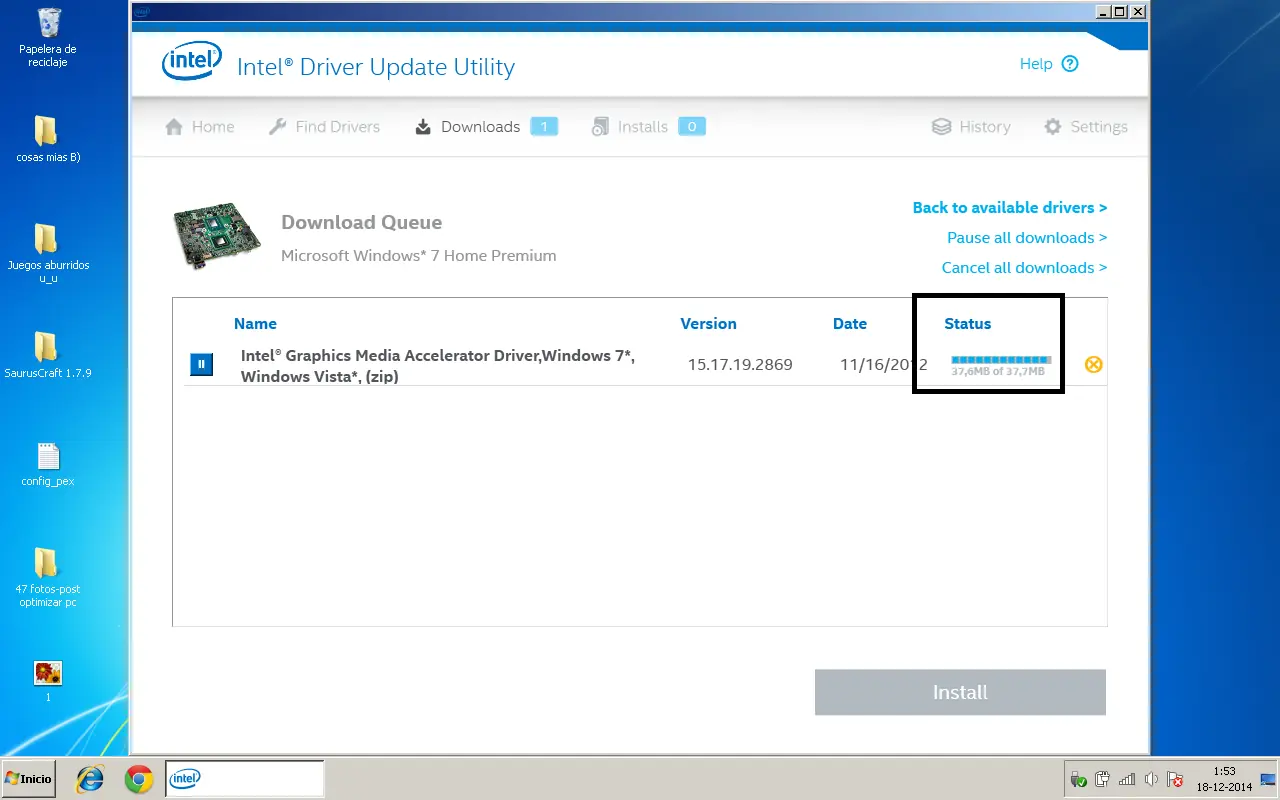
Task: Click the Install button
Action: (x=960, y=692)
